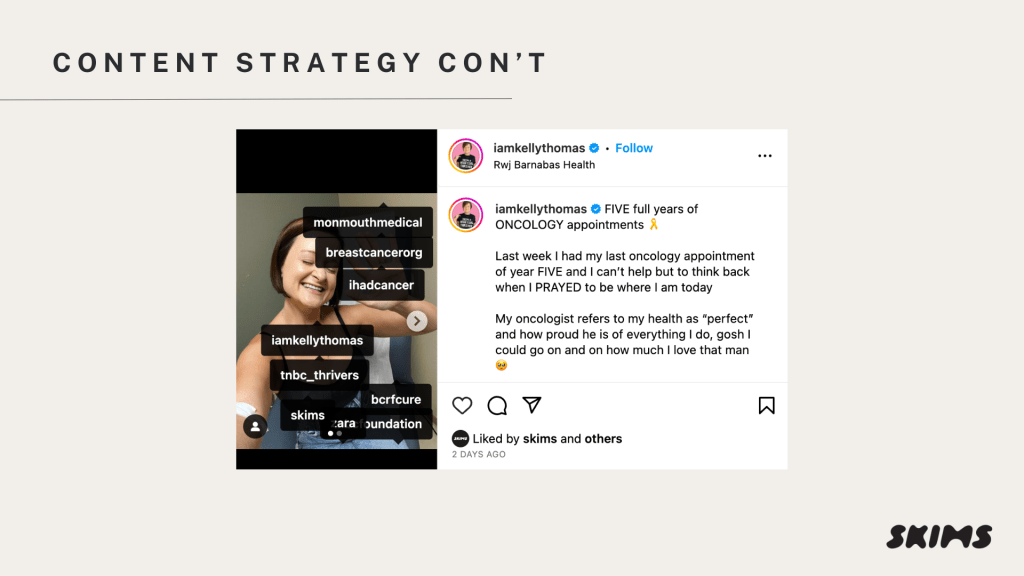Open the bcrfcure tag
Viewport: 1024px width, 576px height.
[x=396, y=399]
